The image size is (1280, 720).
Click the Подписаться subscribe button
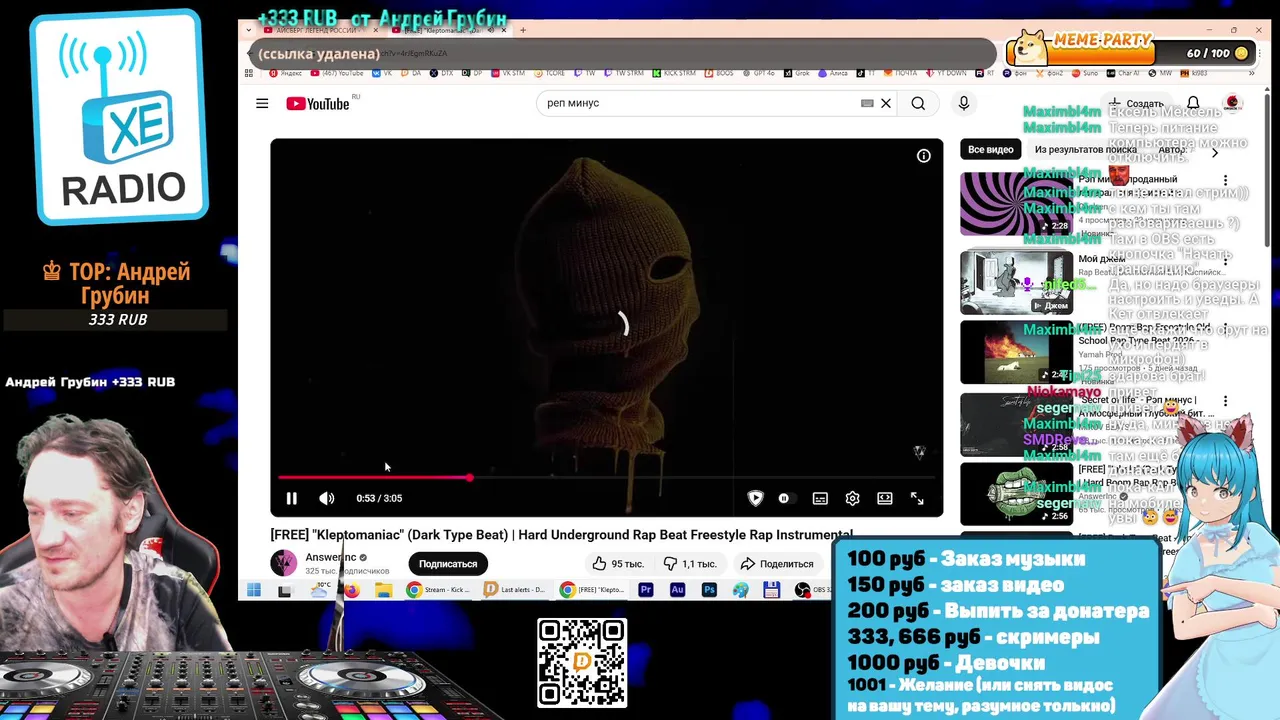pos(447,564)
